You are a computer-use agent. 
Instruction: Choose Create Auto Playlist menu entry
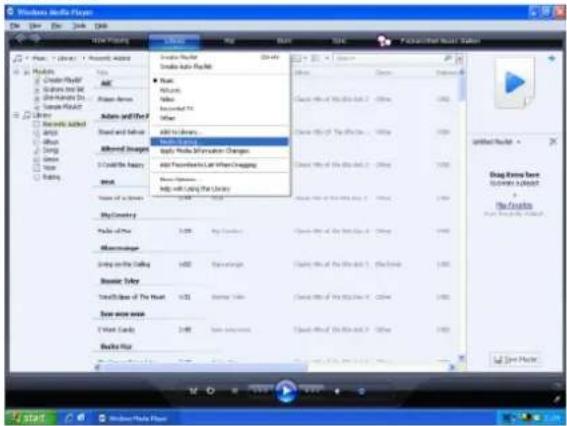click(x=220, y=67)
